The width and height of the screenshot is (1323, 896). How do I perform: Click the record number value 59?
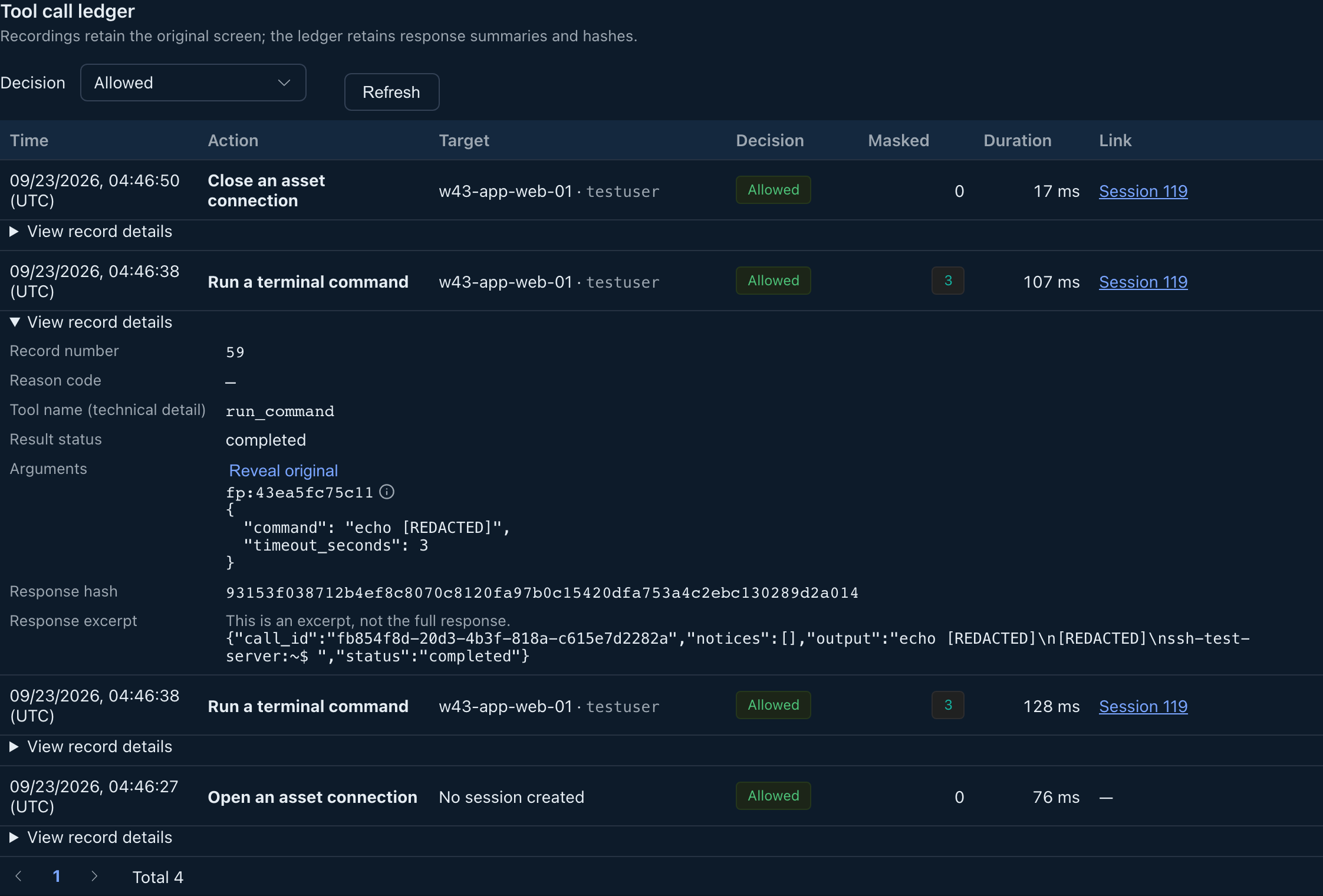tap(235, 352)
